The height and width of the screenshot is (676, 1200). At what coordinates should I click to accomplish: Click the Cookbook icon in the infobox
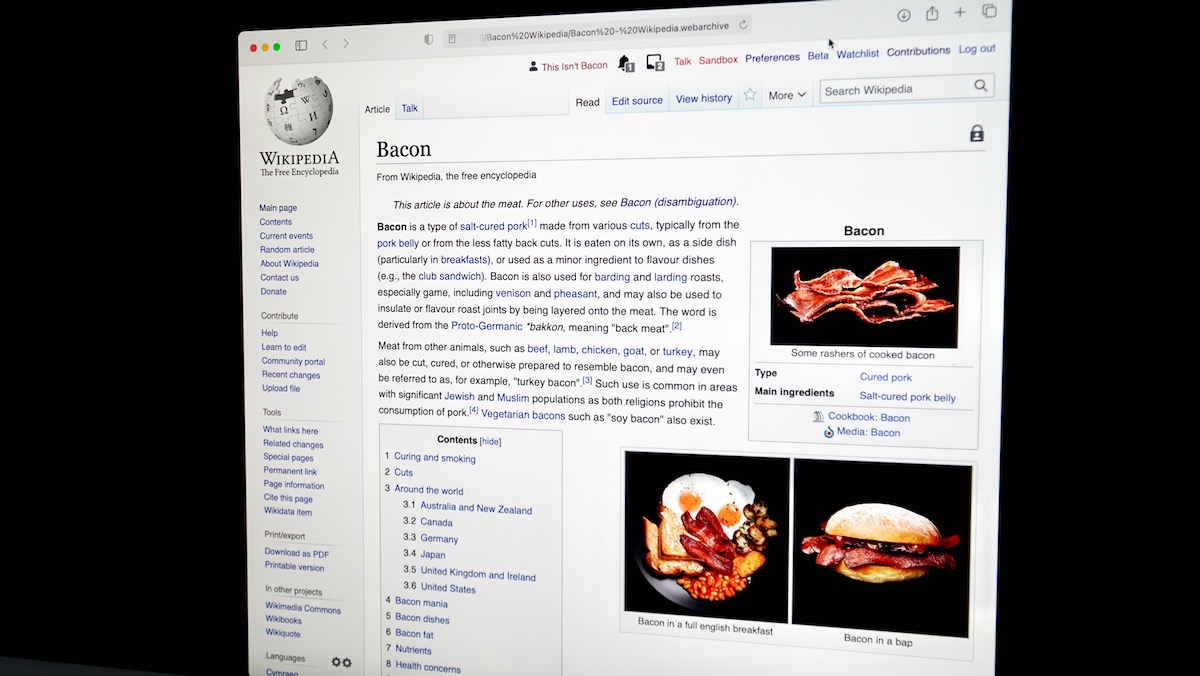(819, 417)
